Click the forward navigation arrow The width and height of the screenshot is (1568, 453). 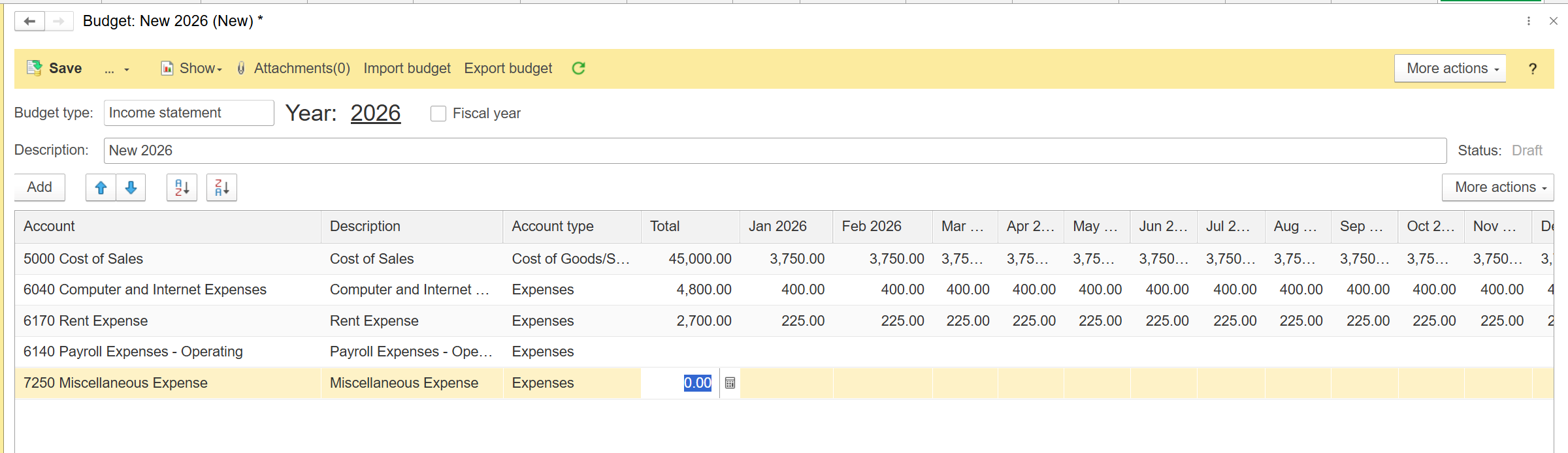coord(59,22)
